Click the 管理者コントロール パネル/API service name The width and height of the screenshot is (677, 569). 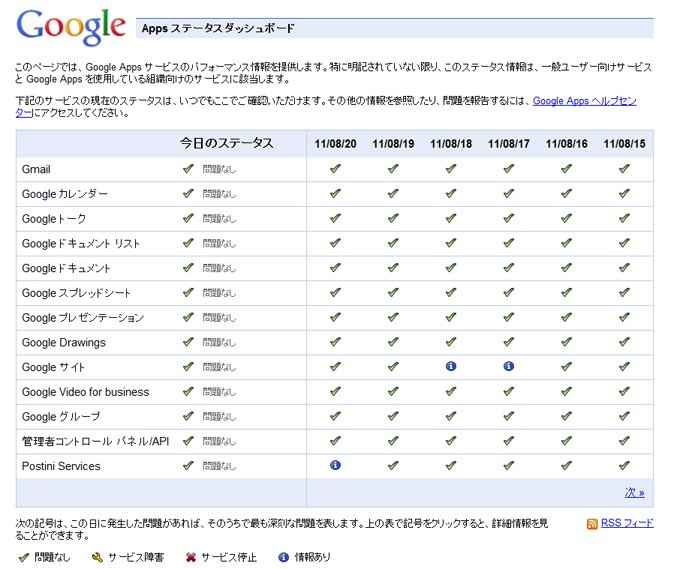click(95, 441)
